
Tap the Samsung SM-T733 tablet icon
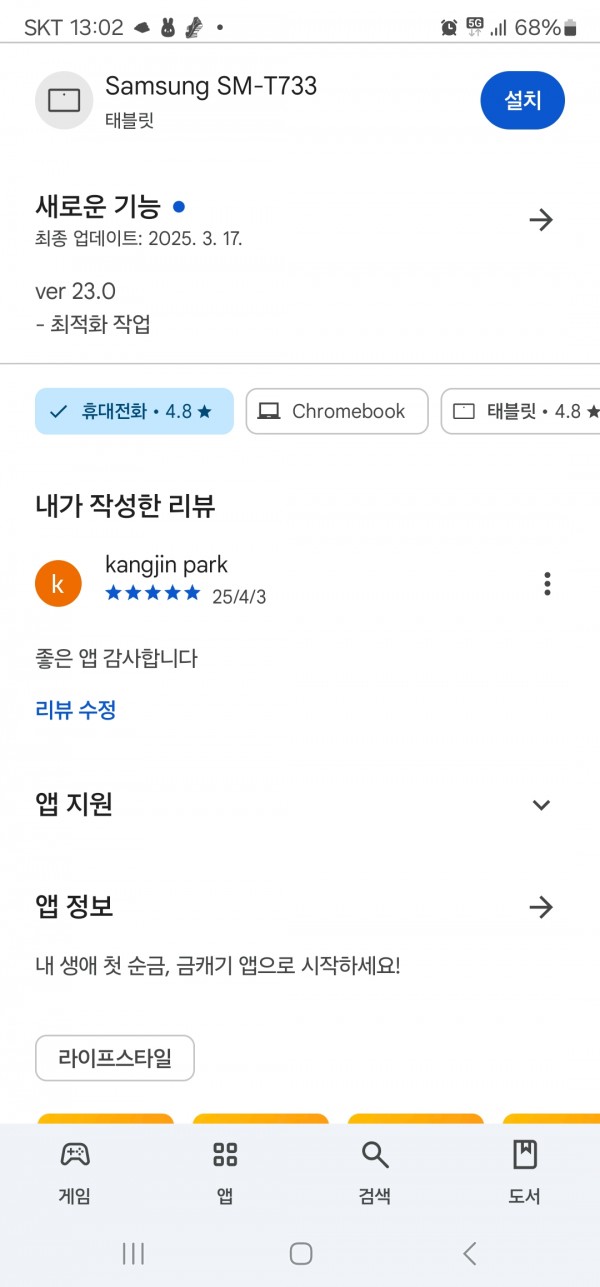pos(64,101)
